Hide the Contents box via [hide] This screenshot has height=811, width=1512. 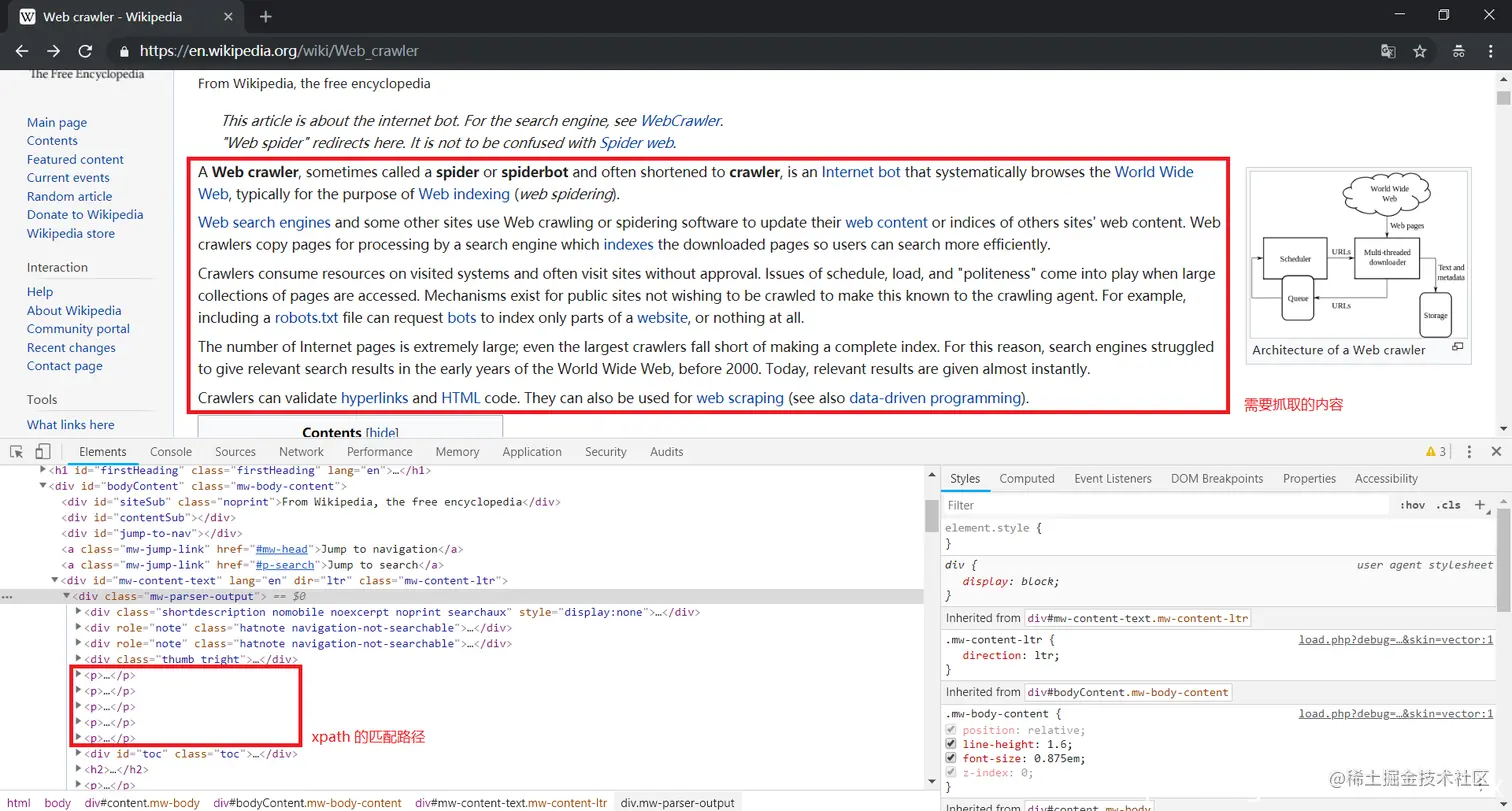pos(382,432)
